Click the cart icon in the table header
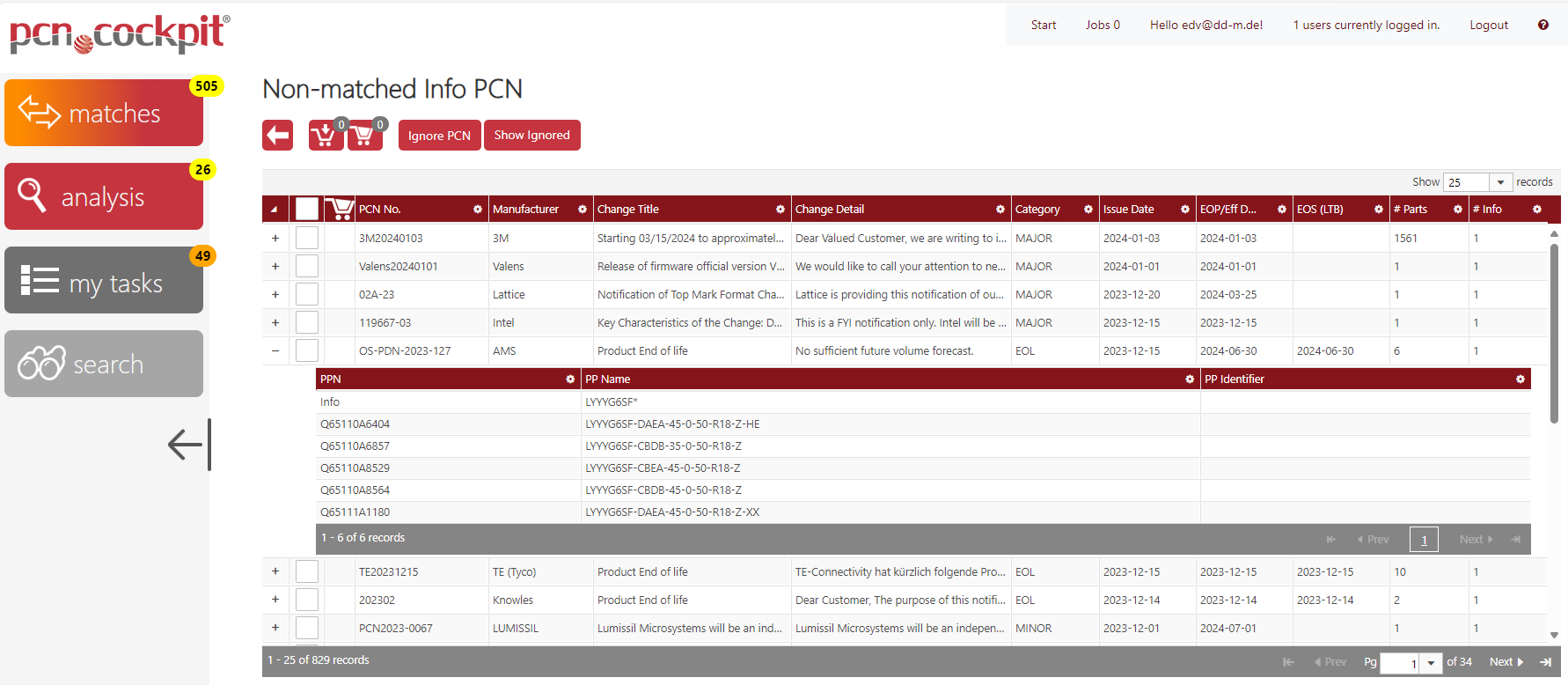 pos(339,209)
